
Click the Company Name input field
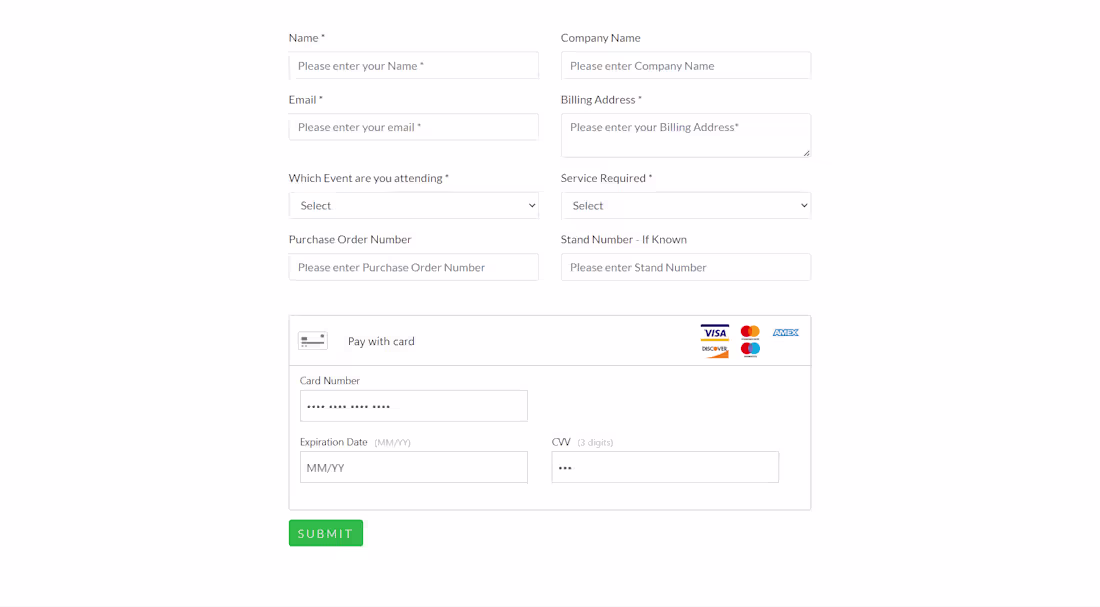point(685,65)
